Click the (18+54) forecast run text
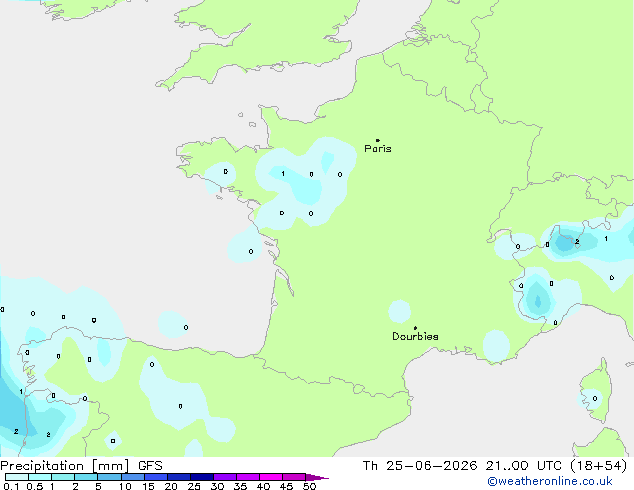This screenshot has height=490, width=634. pos(598,466)
